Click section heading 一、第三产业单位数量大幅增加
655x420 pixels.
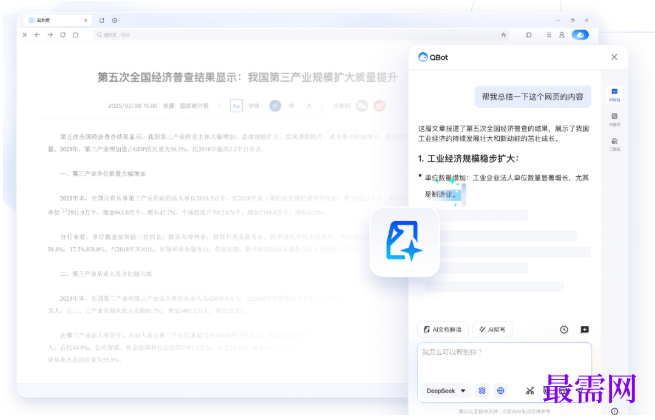(x=103, y=173)
